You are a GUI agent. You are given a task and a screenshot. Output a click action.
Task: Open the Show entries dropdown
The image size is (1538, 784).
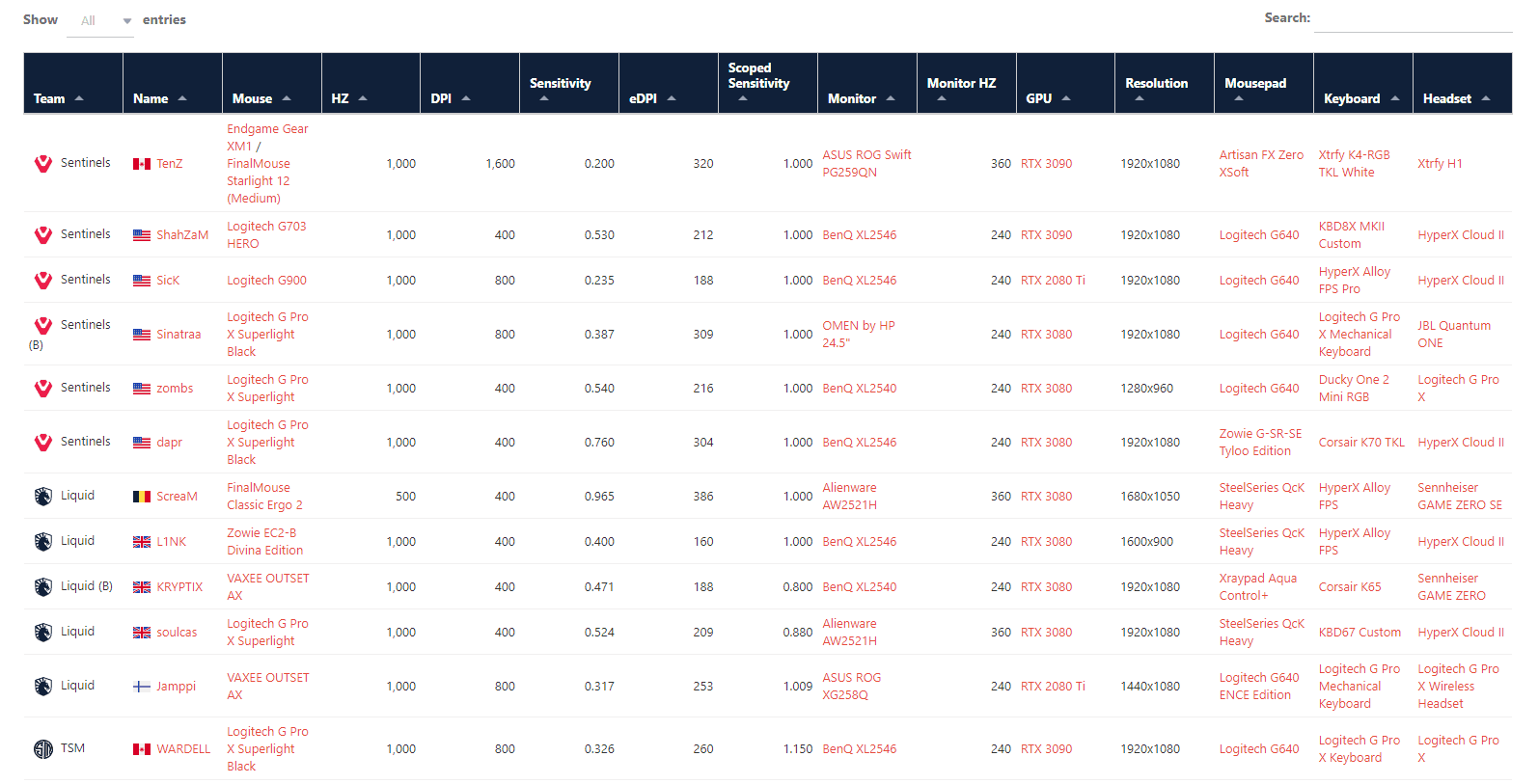tap(100, 20)
